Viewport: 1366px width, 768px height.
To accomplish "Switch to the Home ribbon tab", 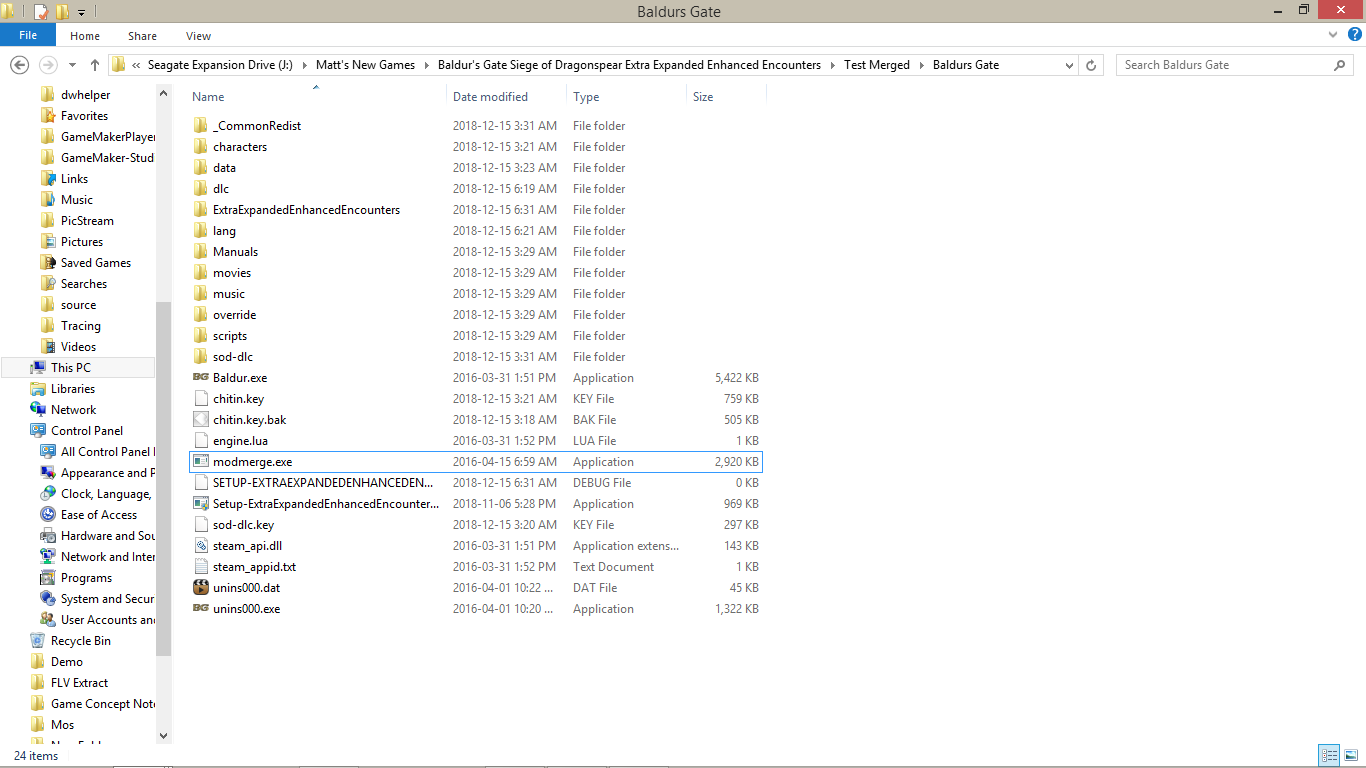I will [85, 36].
